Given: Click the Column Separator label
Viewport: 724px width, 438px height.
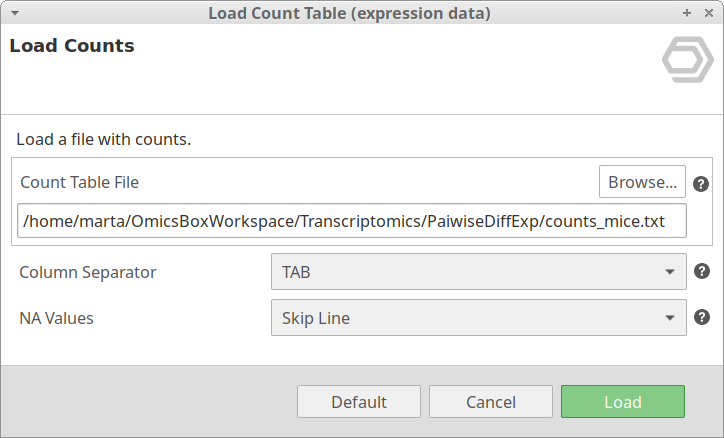Looking at the screenshot, I should (x=88, y=271).
